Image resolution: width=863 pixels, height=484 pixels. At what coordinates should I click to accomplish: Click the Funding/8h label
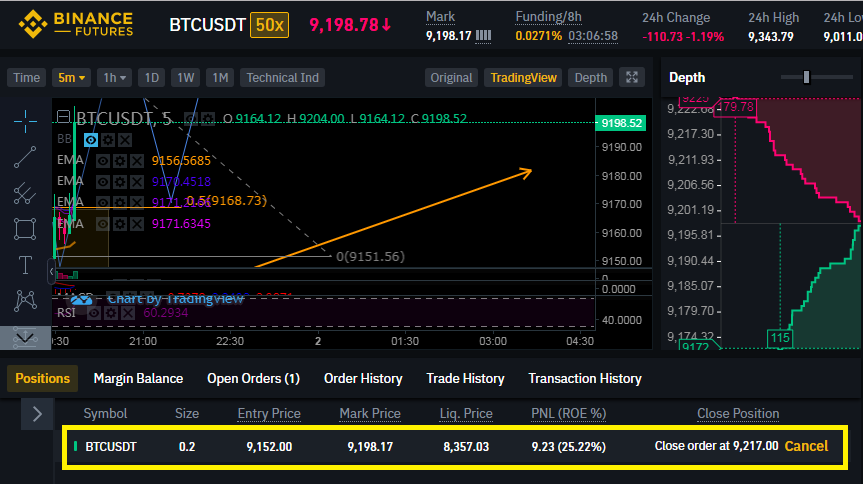coord(548,17)
